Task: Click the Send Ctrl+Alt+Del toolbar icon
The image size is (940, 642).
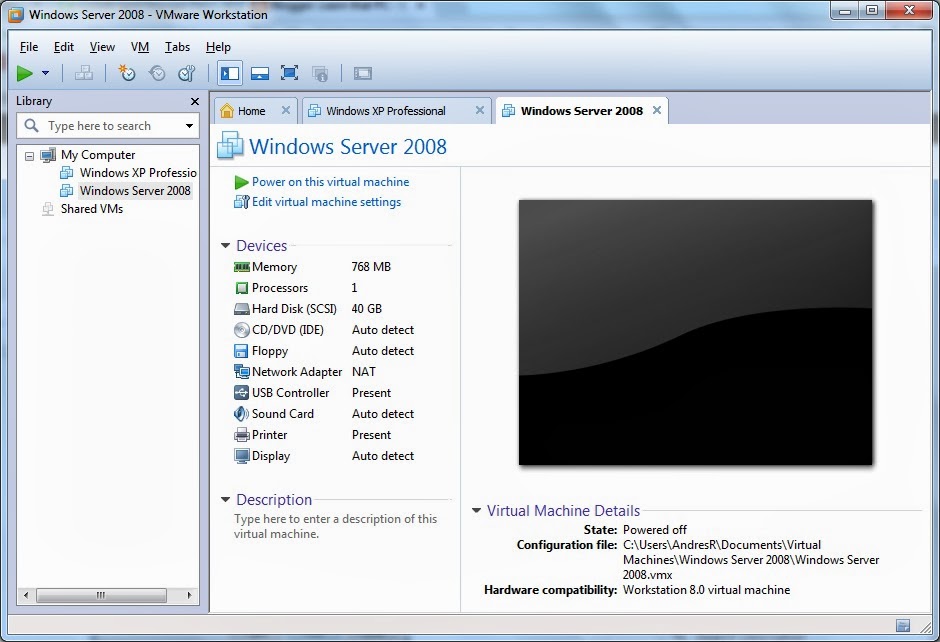Action: pos(83,74)
